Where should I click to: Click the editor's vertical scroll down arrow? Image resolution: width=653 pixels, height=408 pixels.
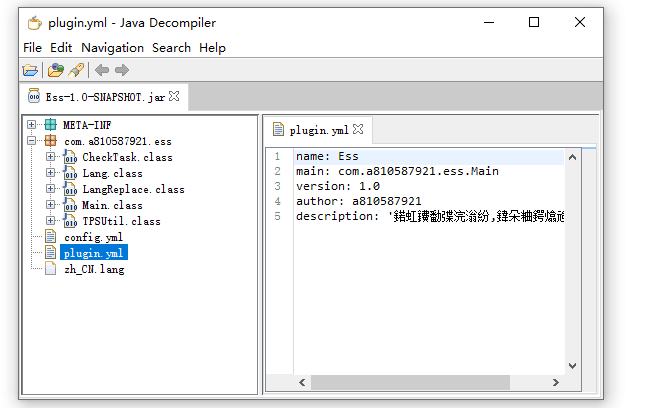click(x=573, y=367)
